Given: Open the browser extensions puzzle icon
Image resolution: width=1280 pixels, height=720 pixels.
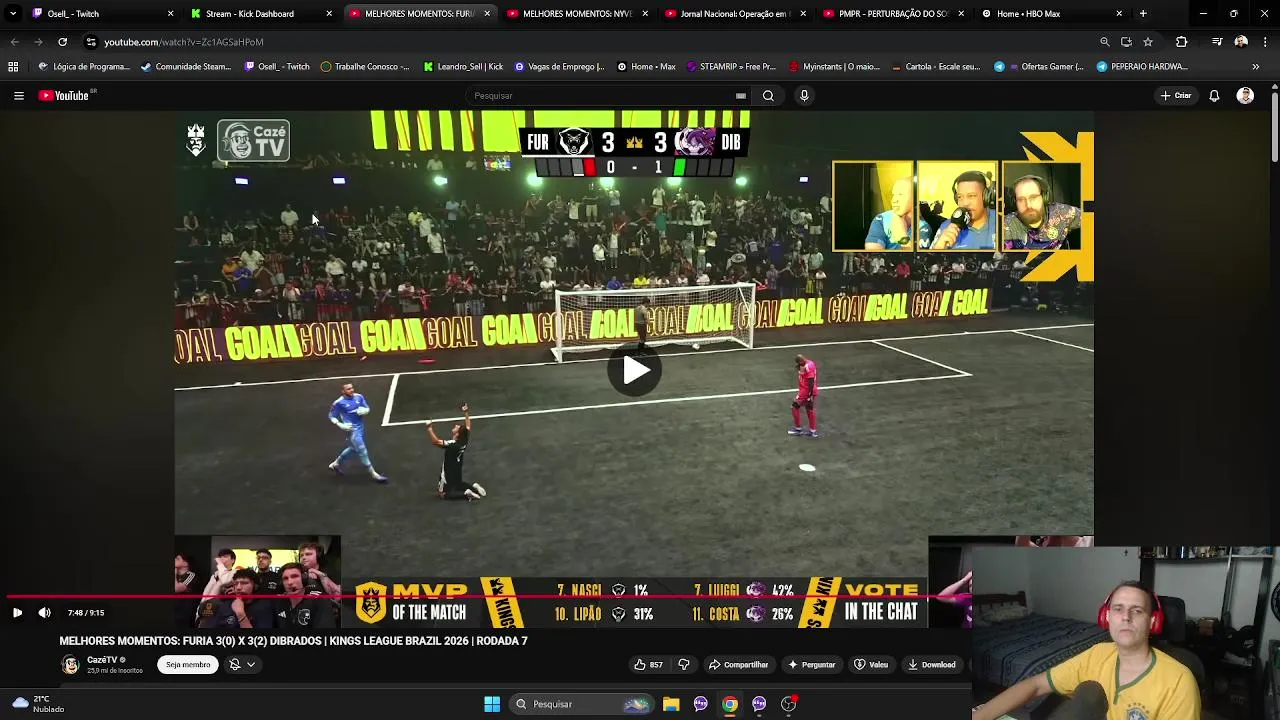Looking at the screenshot, I should pyautogui.click(x=1181, y=42).
